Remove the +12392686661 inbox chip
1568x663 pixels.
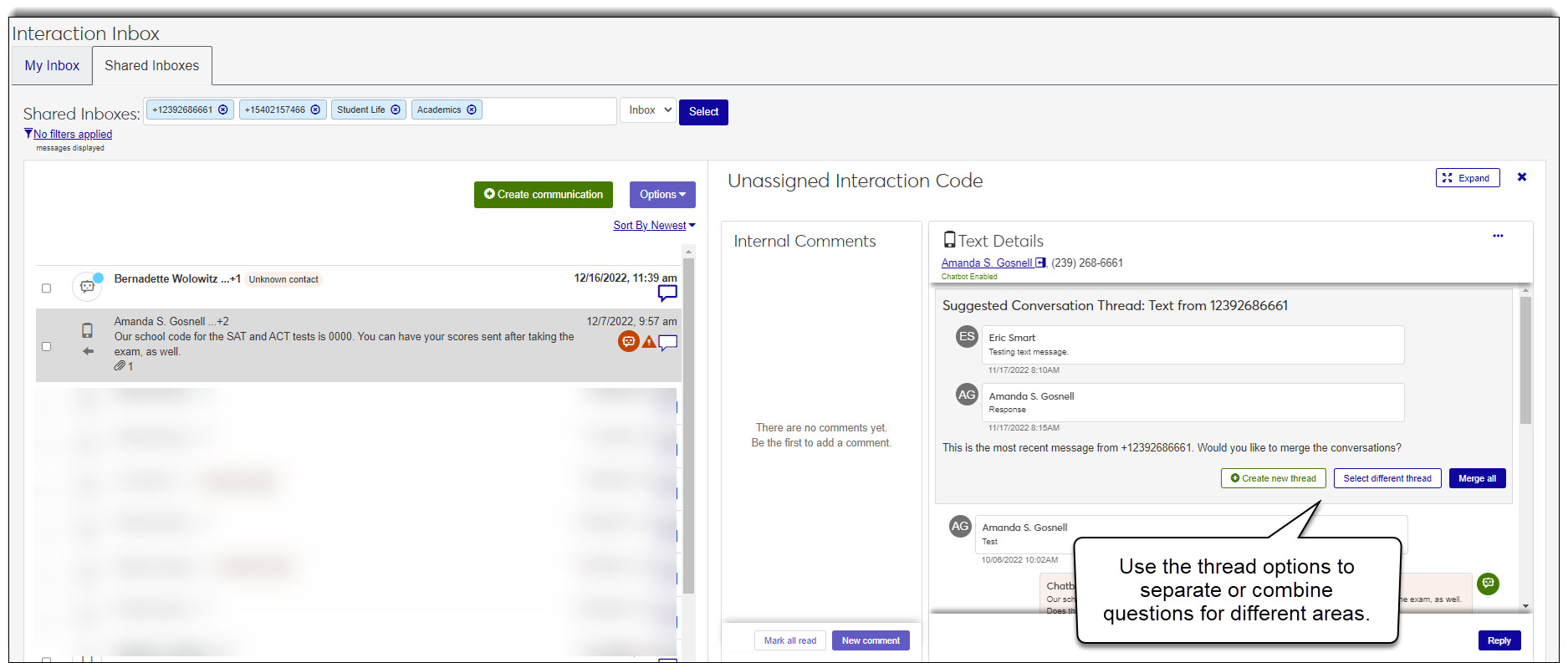tap(223, 110)
